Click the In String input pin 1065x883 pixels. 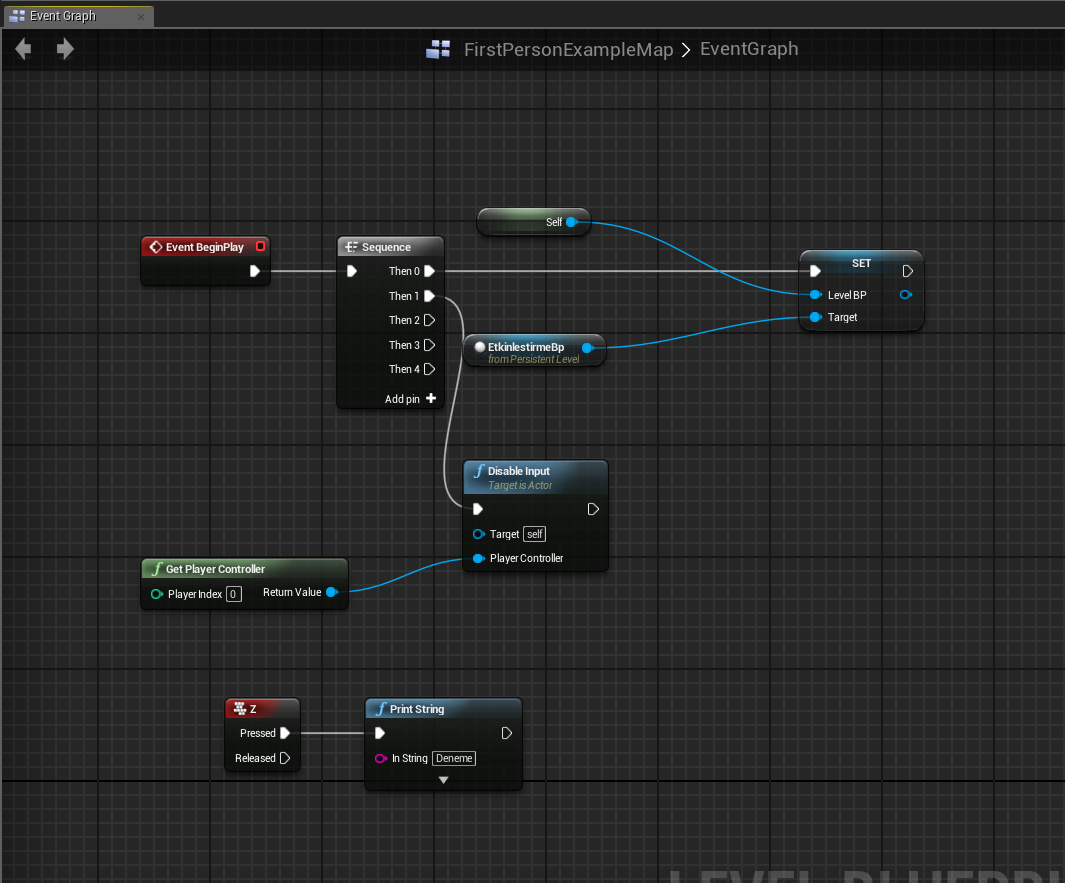click(x=381, y=758)
